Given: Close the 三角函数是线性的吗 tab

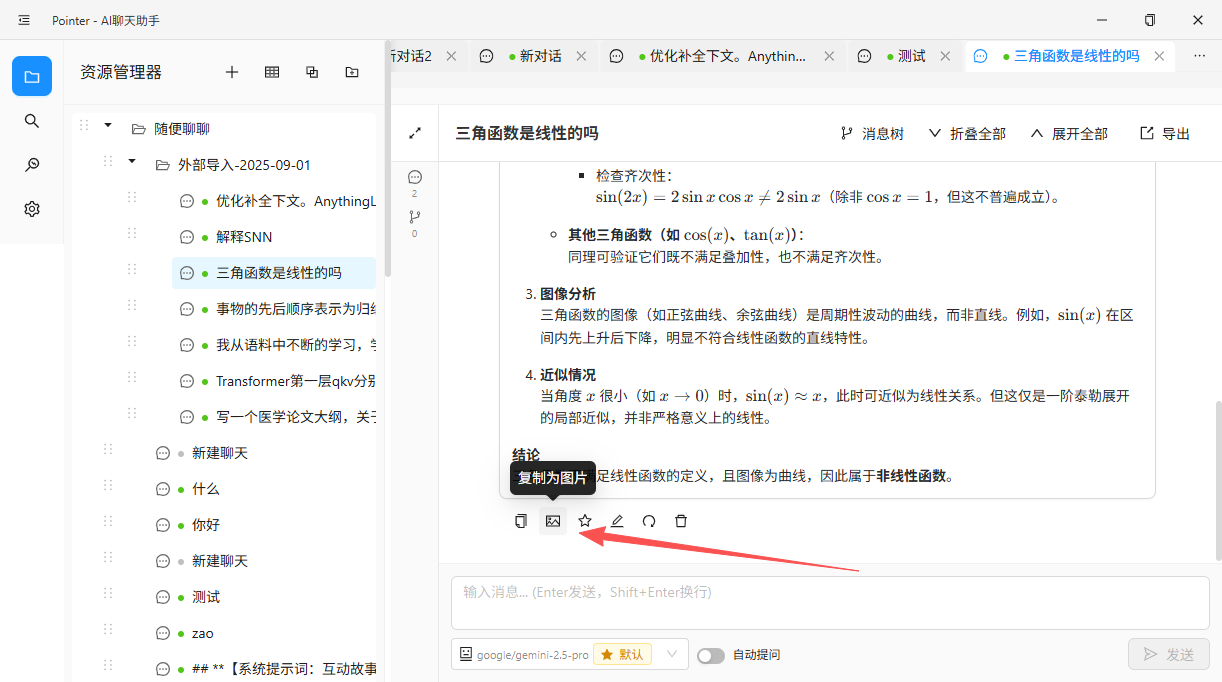Looking at the screenshot, I should (x=1159, y=56).
